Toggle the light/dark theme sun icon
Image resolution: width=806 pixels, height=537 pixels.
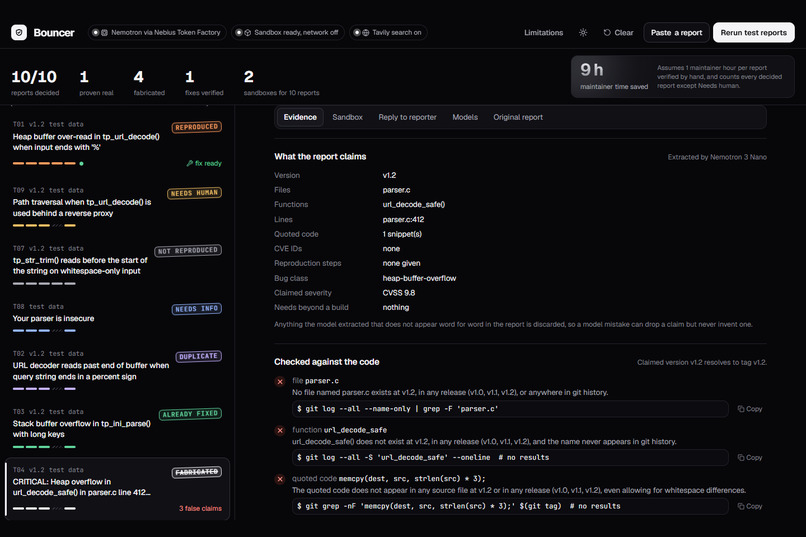(x=583, y=32)
